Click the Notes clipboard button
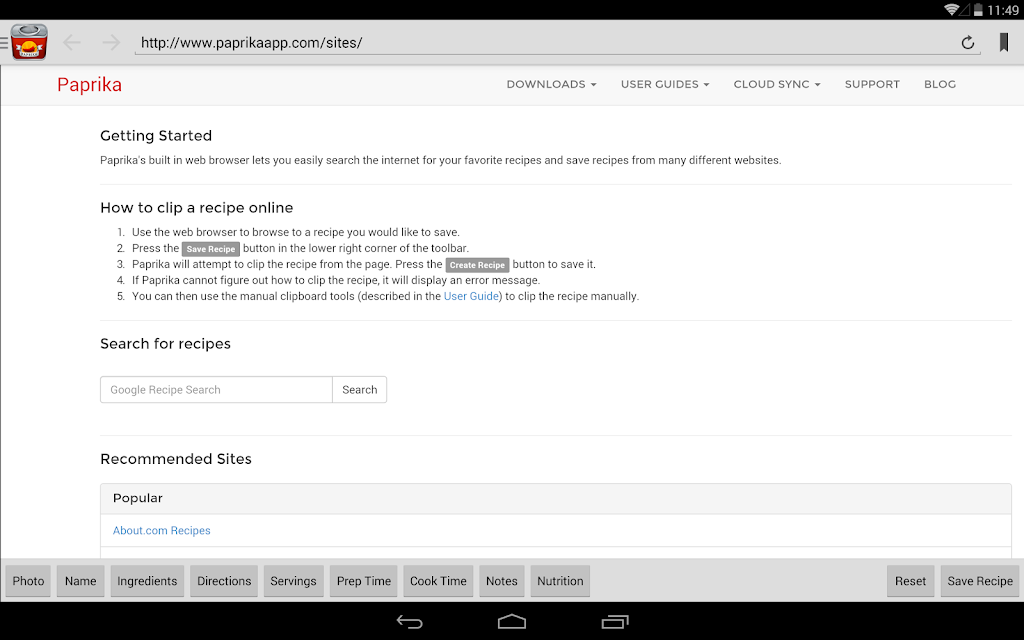This screenshot has width=1024, height=640. click(502, 581)
